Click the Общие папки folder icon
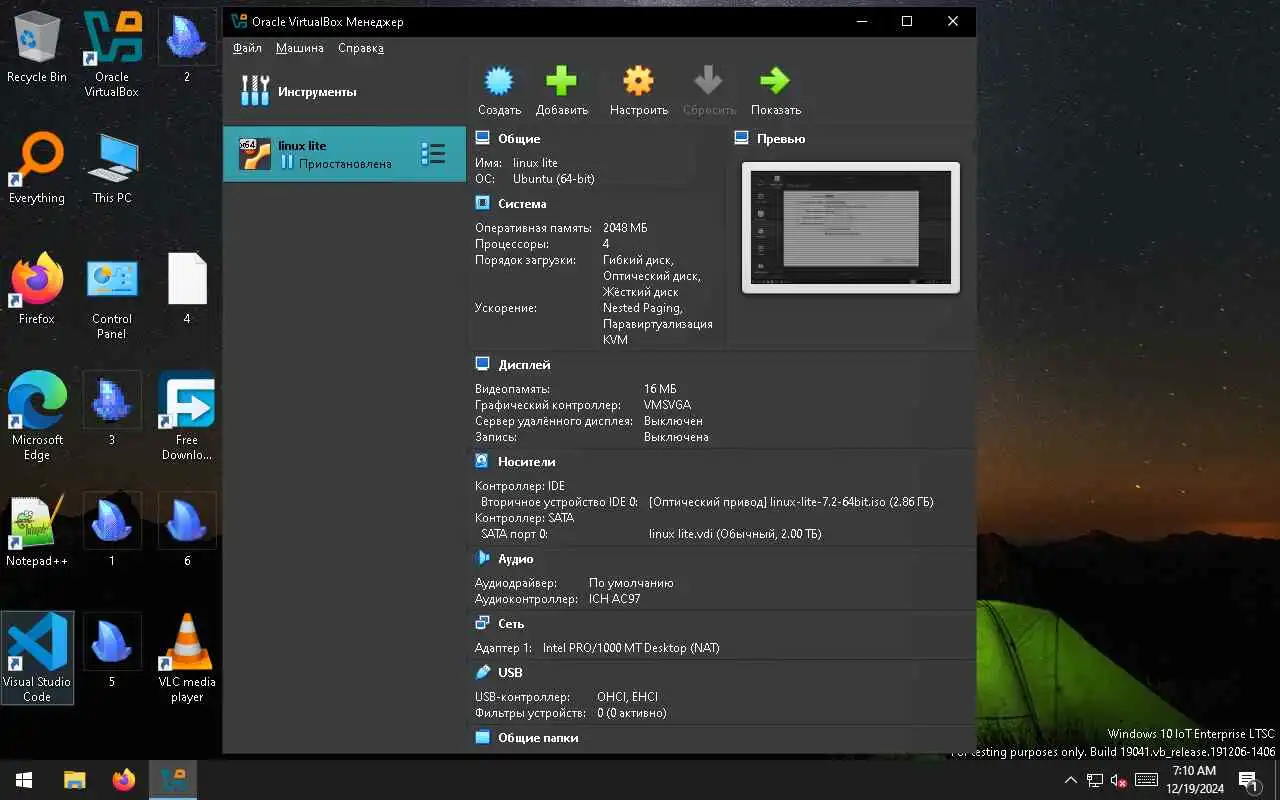The image size is (1280, 800). (483, 737)
